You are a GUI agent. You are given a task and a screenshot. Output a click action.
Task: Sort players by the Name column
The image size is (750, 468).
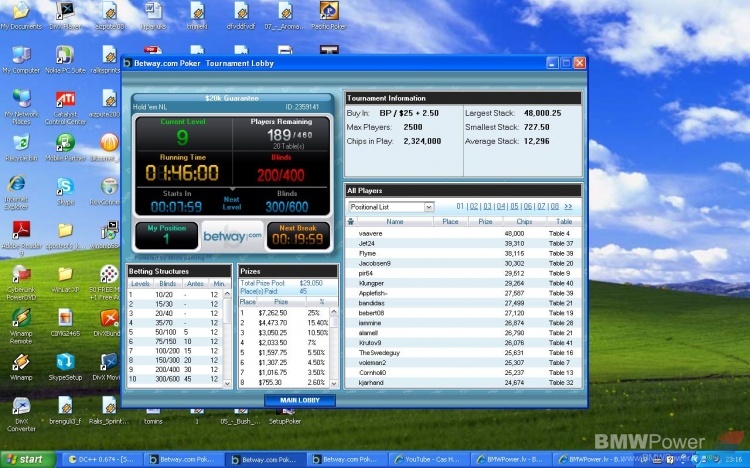click(x=395, y=222)
